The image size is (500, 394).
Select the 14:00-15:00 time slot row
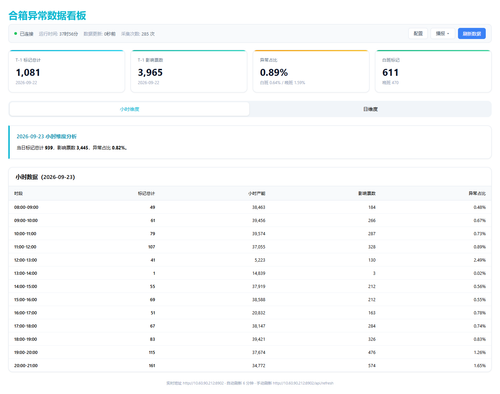(x=250, y=287)
